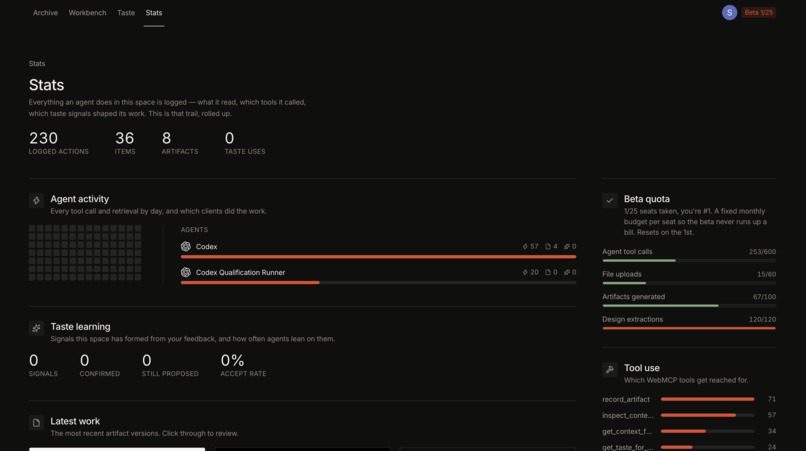This screenshot has height=451, width=806.
Task: Click Qualification Runner artifact count icon
Action: coord(548,272)
